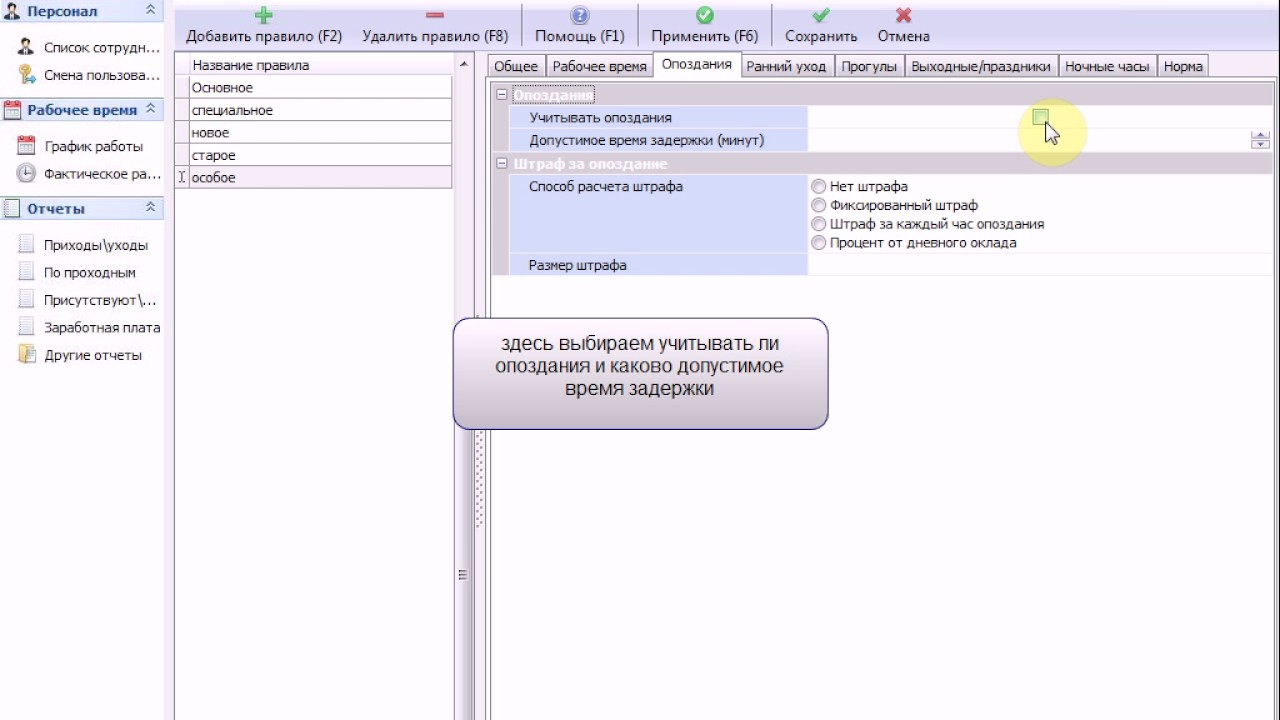Screen dimensions: 1280x720
Task: Click the red minus Delete rule (F8) icon
Action: pyautogui.click(x=435, y=15)
